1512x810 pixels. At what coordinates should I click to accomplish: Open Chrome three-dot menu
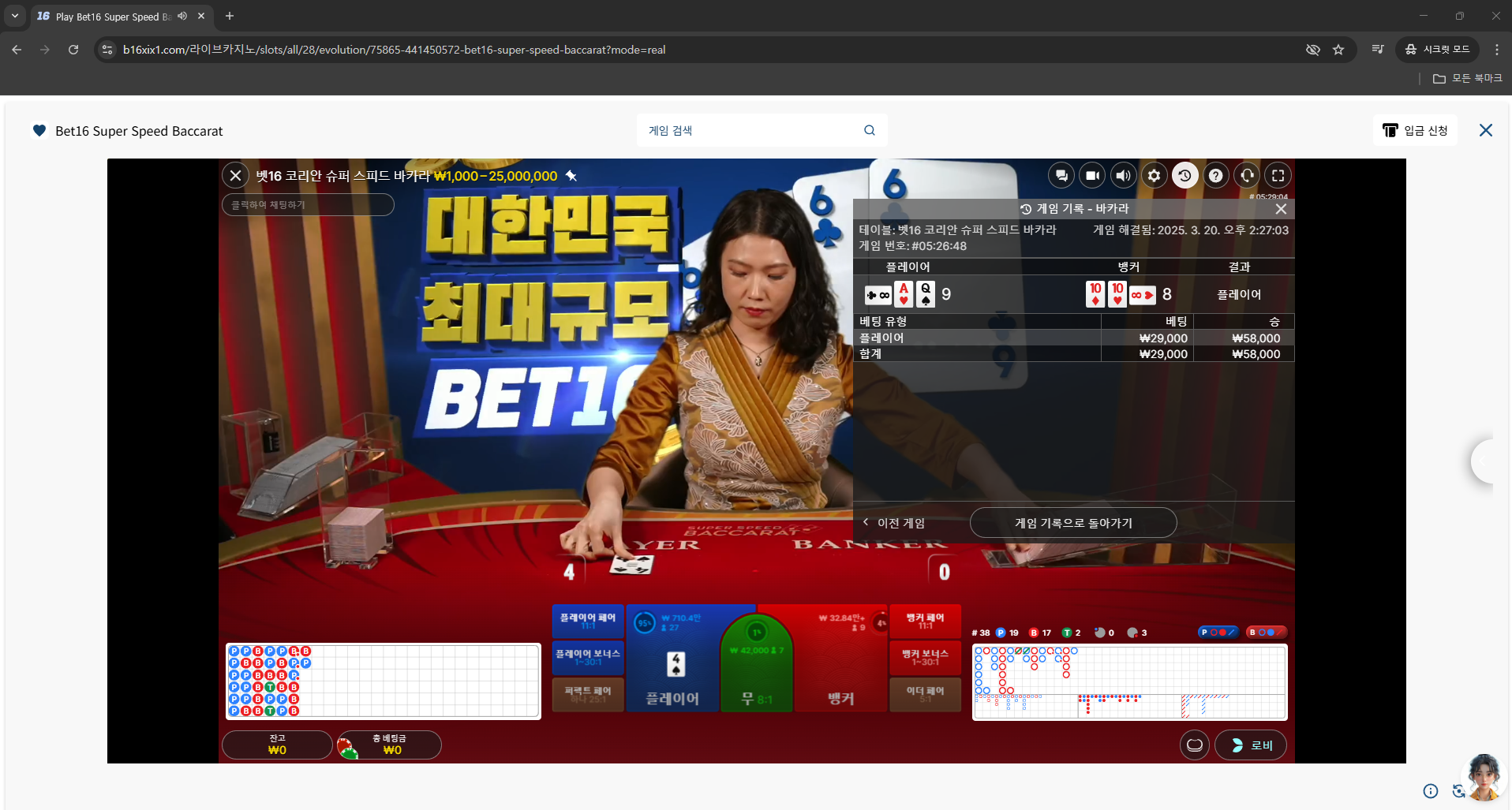tap(1497, 50)
